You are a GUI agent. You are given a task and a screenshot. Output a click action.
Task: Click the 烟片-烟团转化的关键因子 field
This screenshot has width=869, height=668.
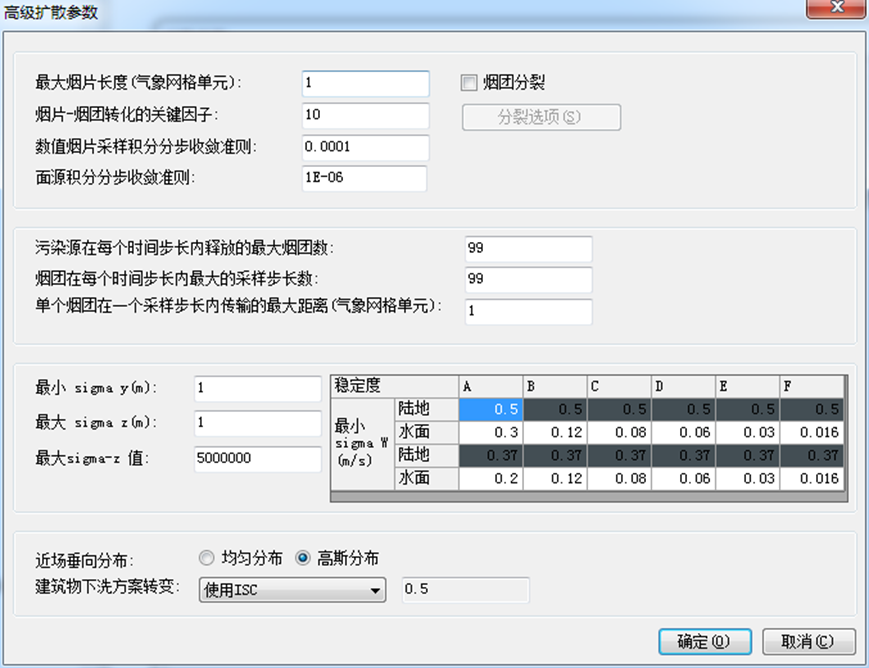[365, 115]
